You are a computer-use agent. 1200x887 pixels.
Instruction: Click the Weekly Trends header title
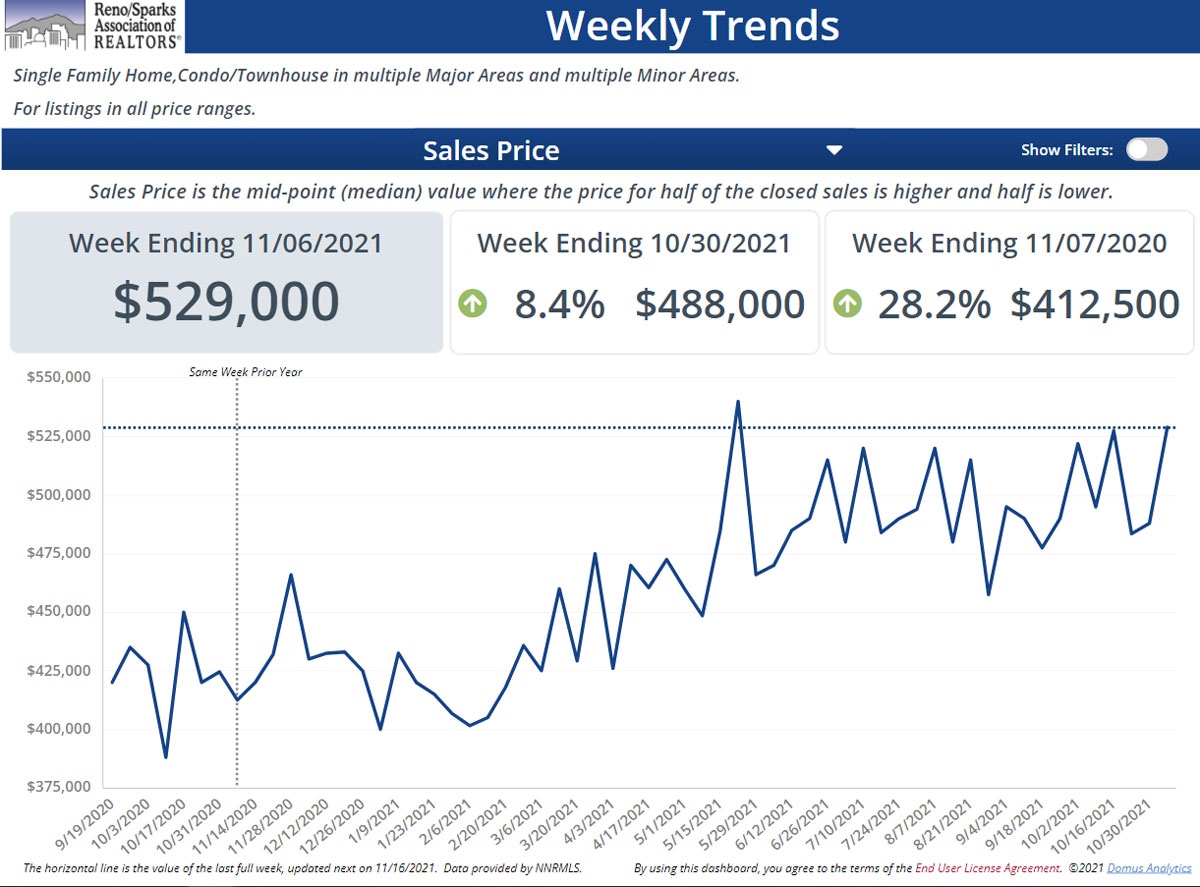(692, 26)
